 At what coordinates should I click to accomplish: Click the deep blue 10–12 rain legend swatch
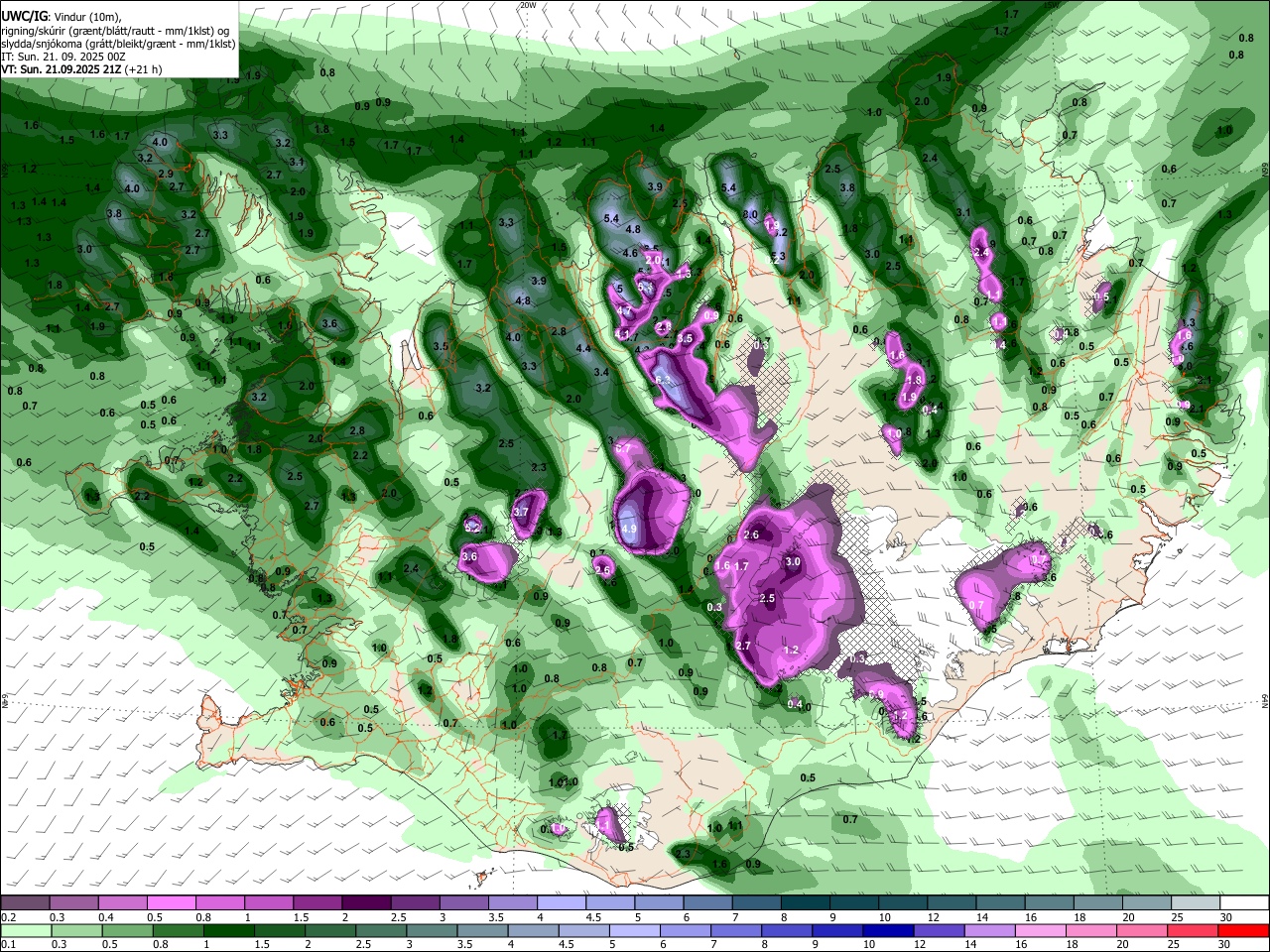[889, 930]
